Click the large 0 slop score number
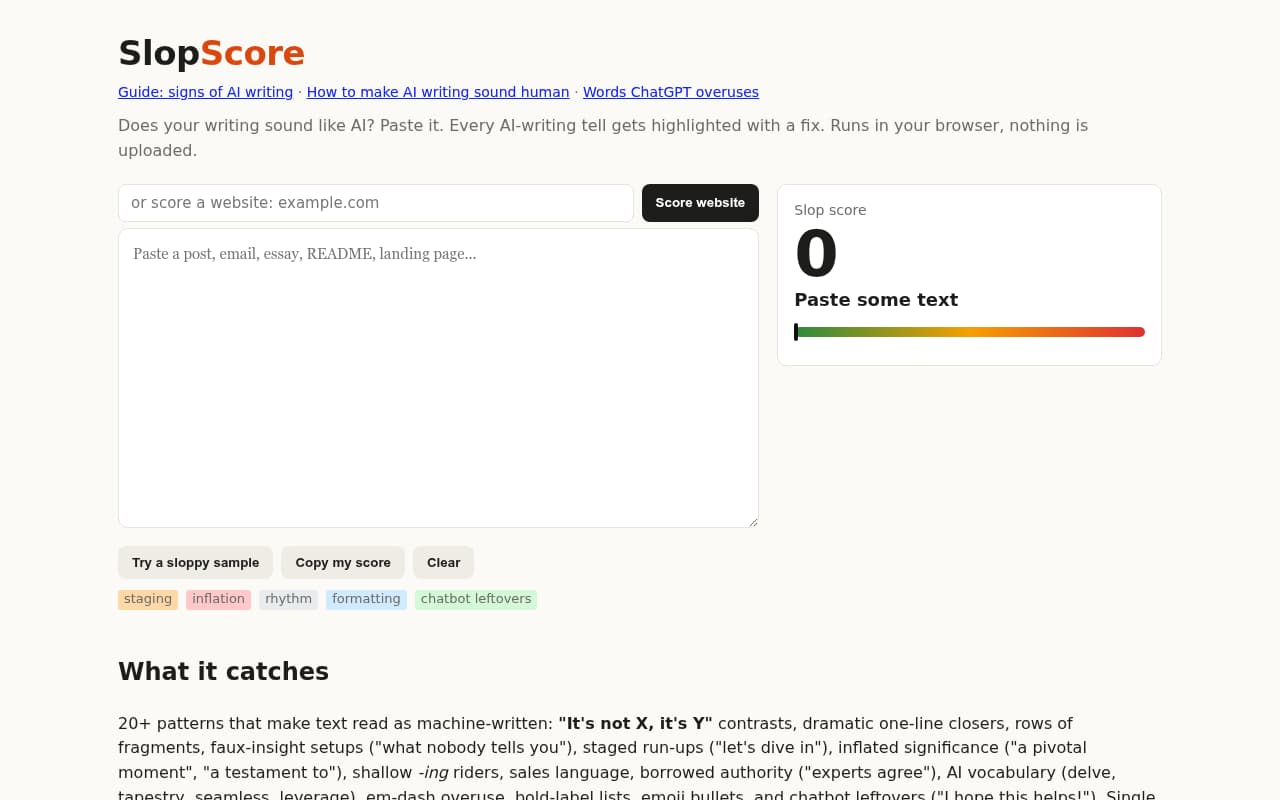The width and height of the screenshot is (1280, 800). [816, 254]
